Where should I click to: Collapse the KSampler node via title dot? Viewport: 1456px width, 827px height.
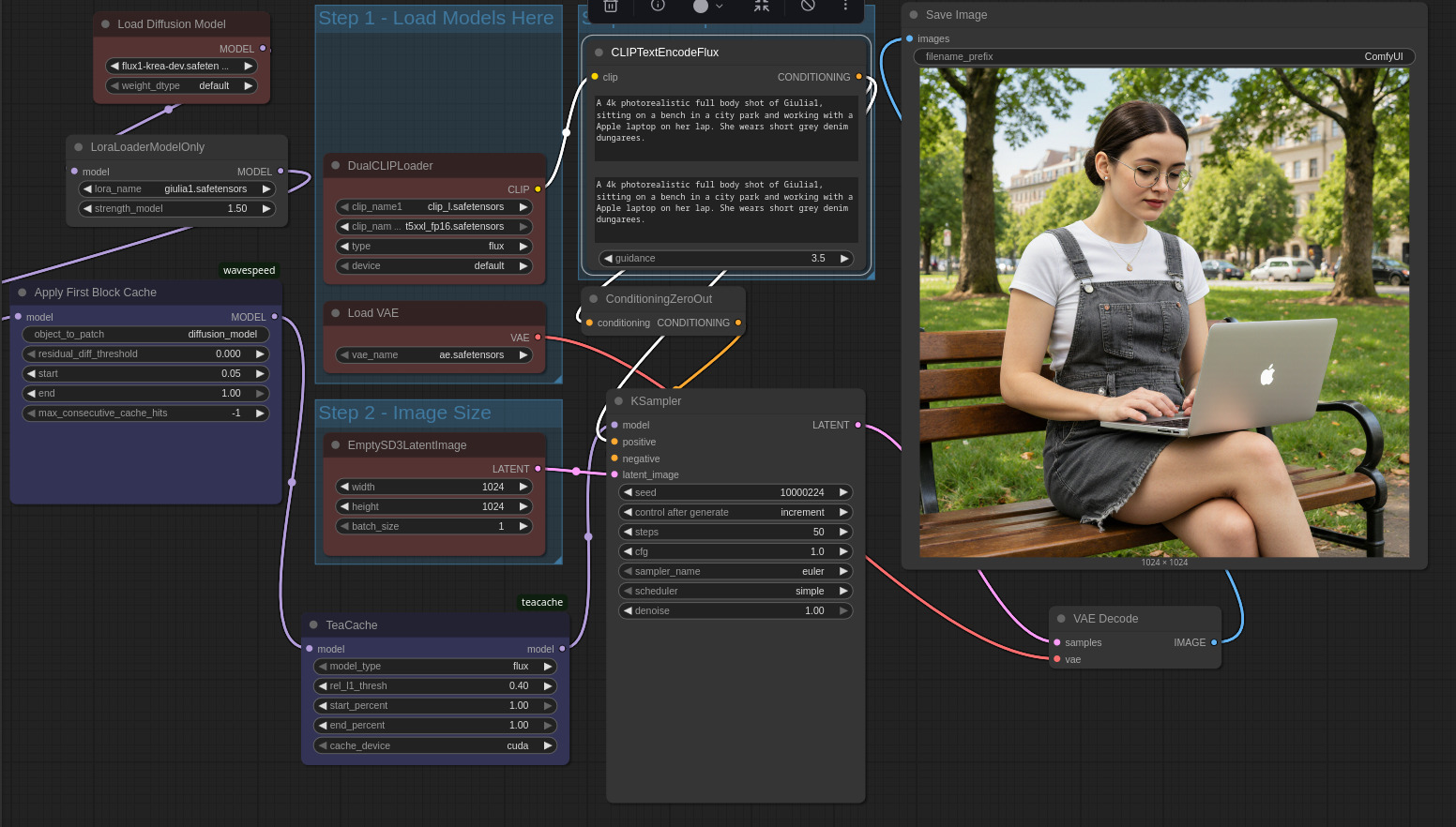click(x=618, y=401)
